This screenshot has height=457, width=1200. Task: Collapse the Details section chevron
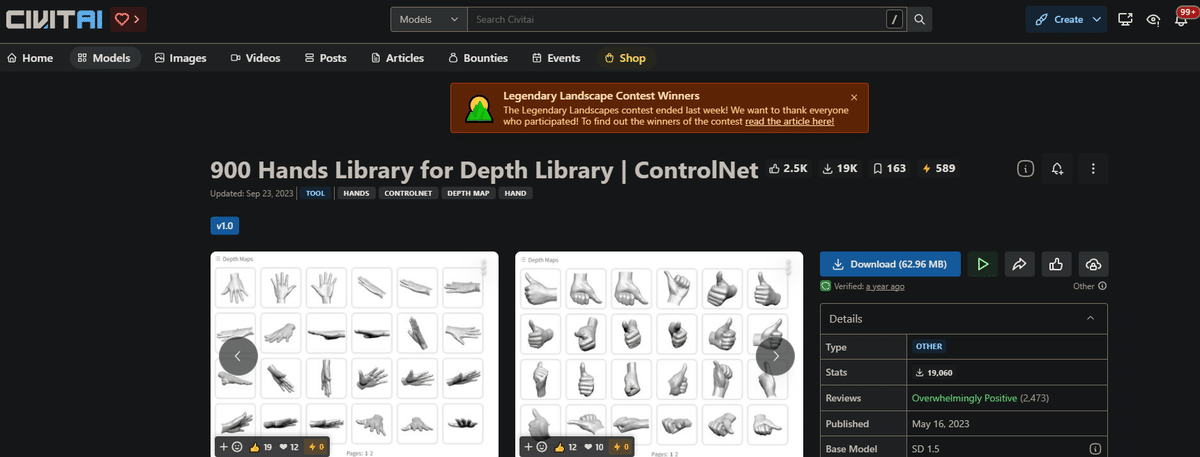[1090, 318]
